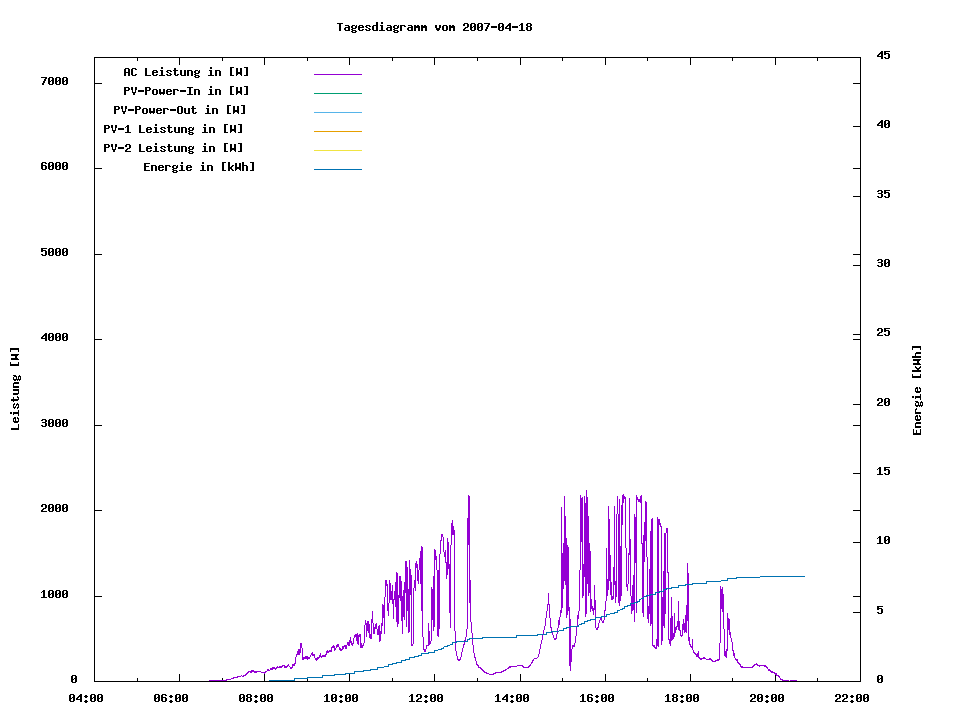Viewport: 960px width, 720px height.
Task: Click the 16:00 time axis label
Action: [x=596, y=698]
